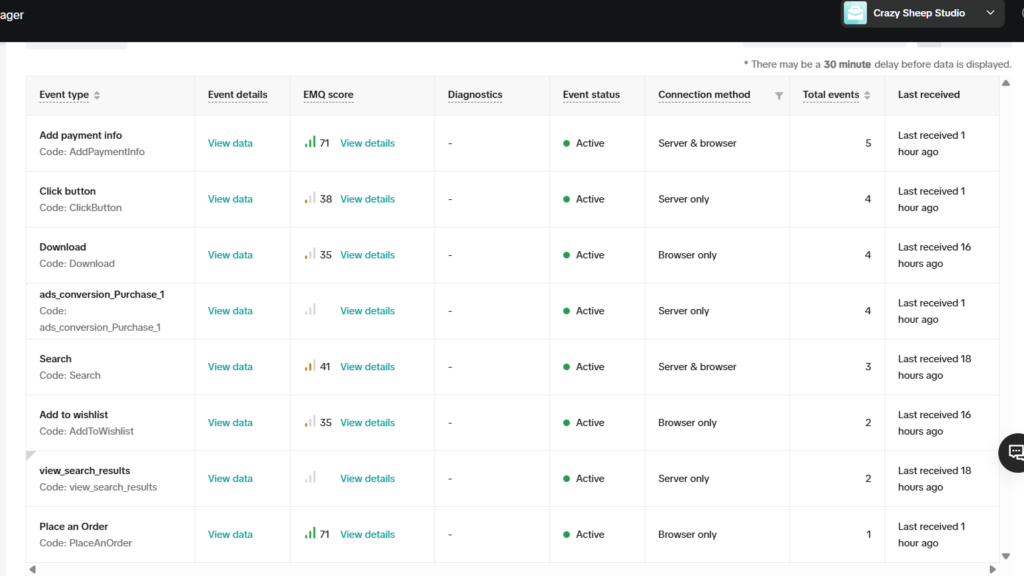Click the EMQ score column header

click(x=328, y=95)
